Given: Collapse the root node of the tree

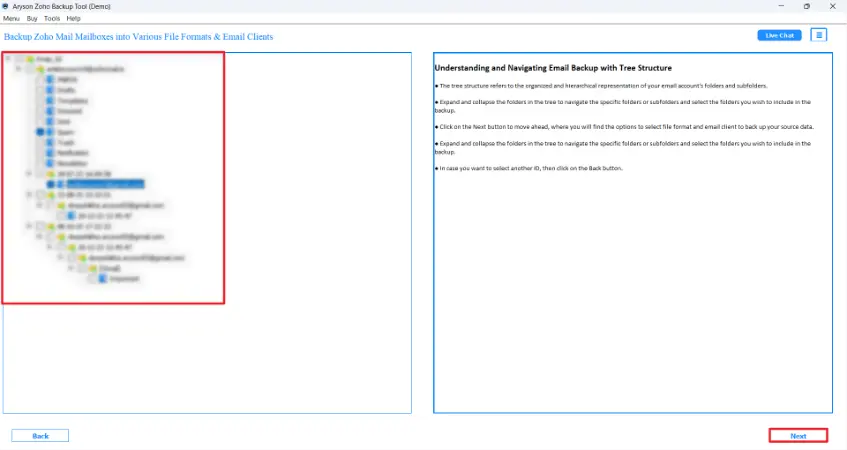Looking at the screenshot, I should point(8,58).
